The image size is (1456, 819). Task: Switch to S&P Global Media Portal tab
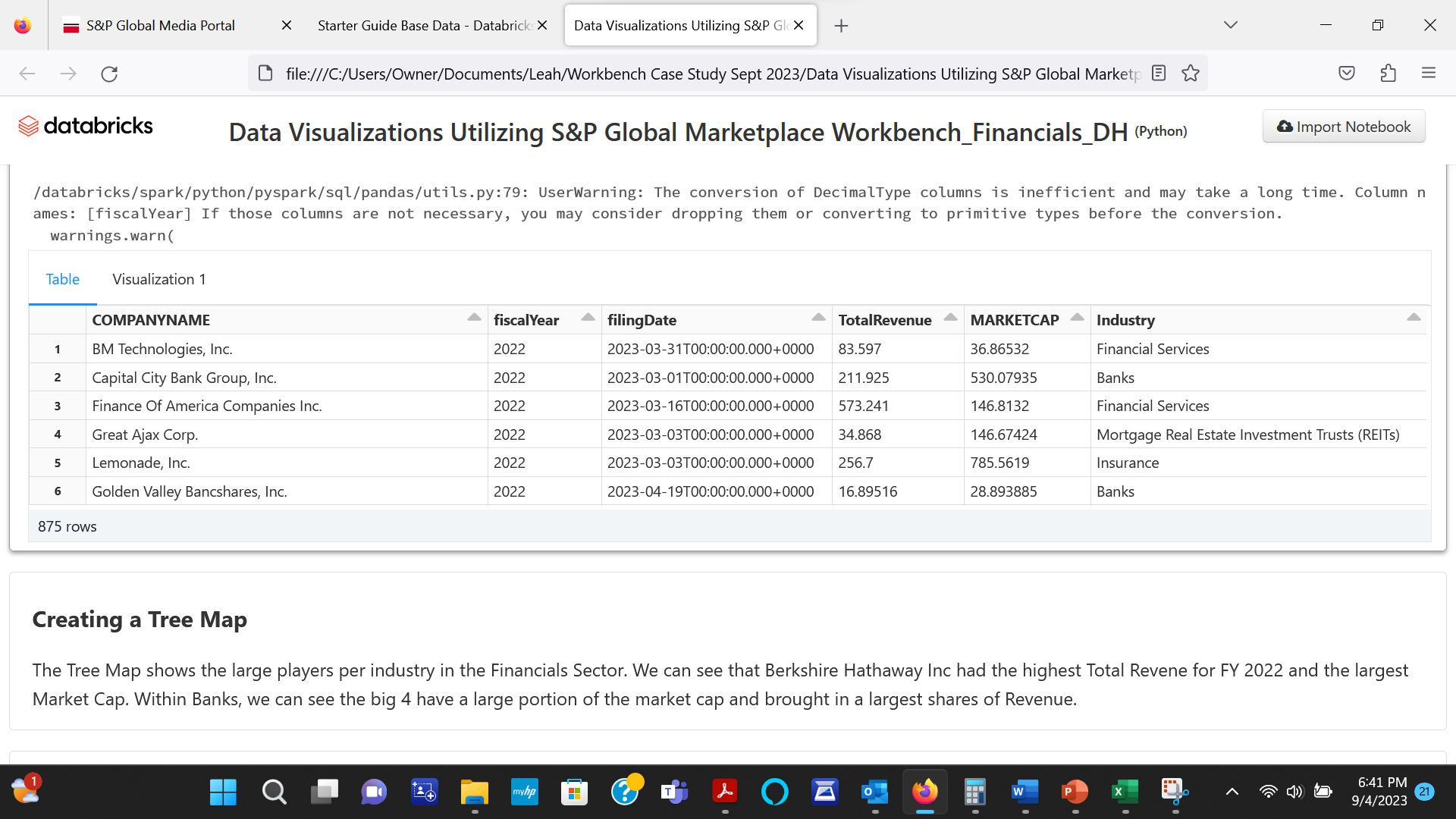(x=161, y=26)
